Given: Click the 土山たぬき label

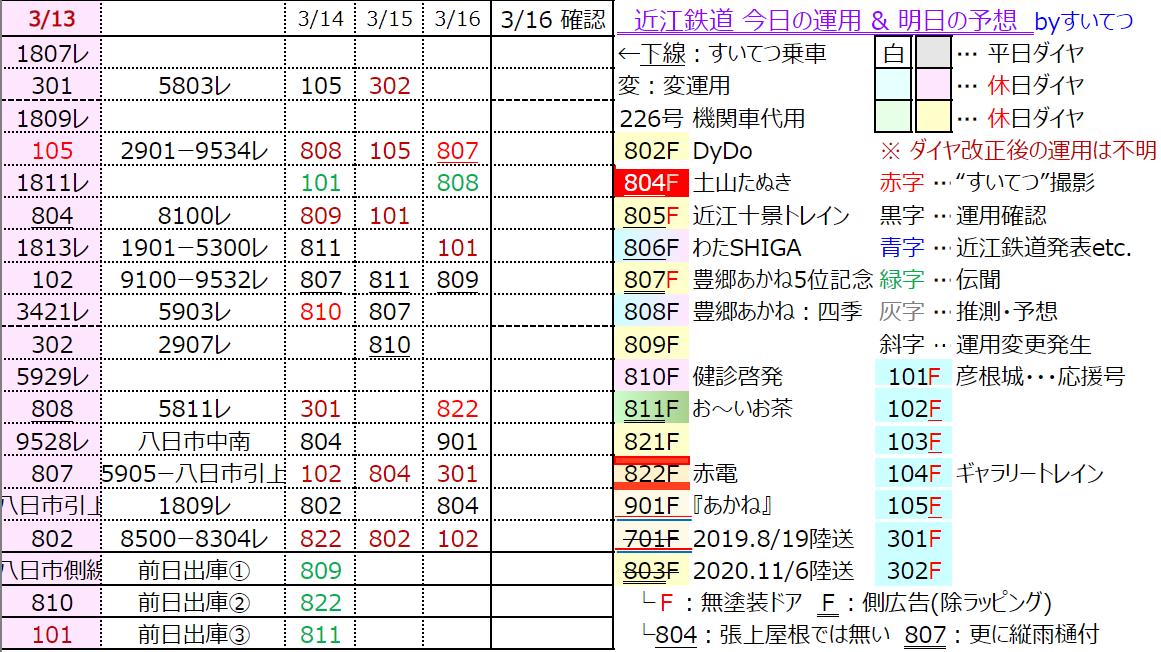Looking at the screenshot, I should 742,183.
